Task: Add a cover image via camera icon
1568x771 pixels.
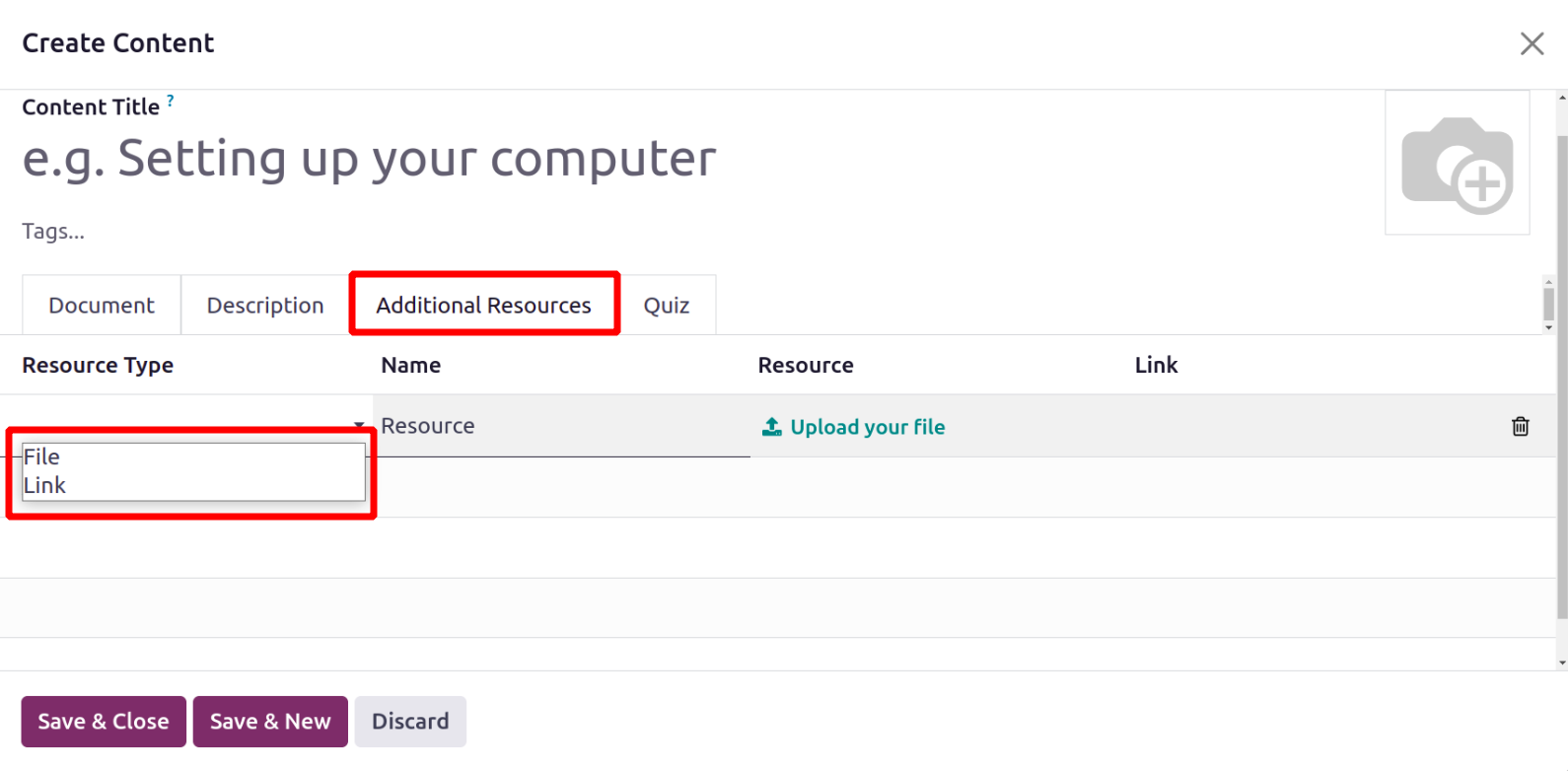Action: pyautogui.click(x=1458, y=163)
